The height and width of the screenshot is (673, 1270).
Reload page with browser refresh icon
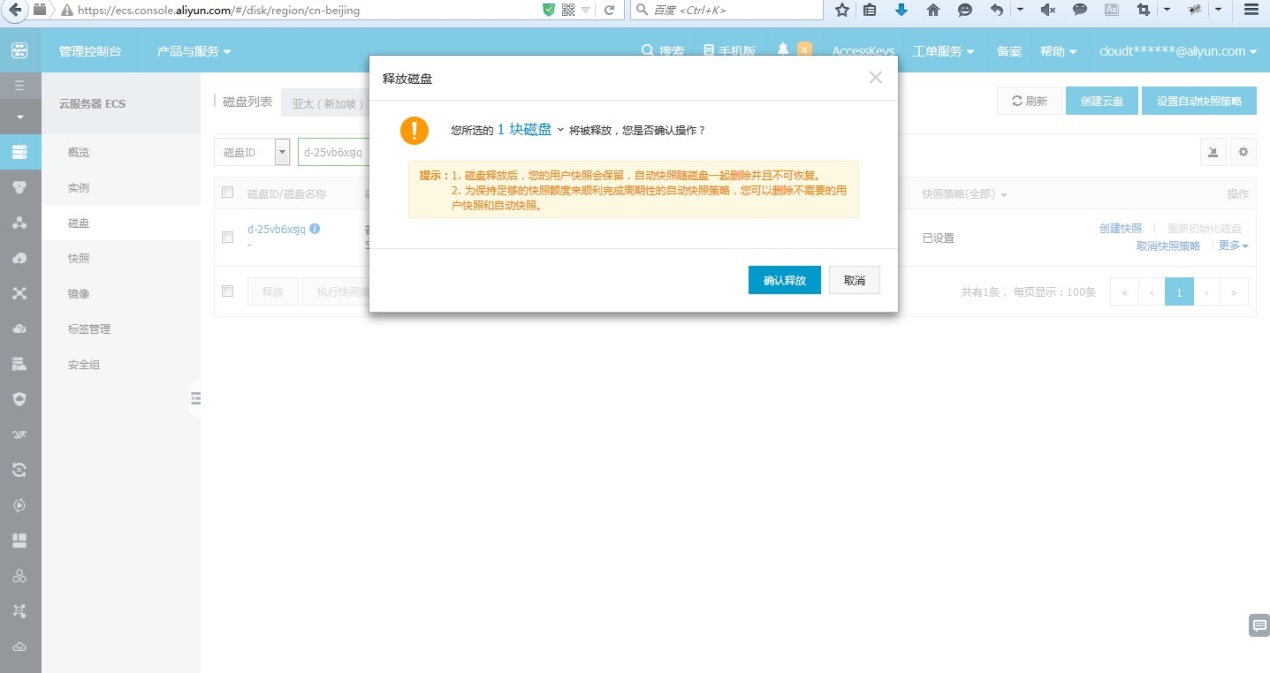tap(608, 10)
